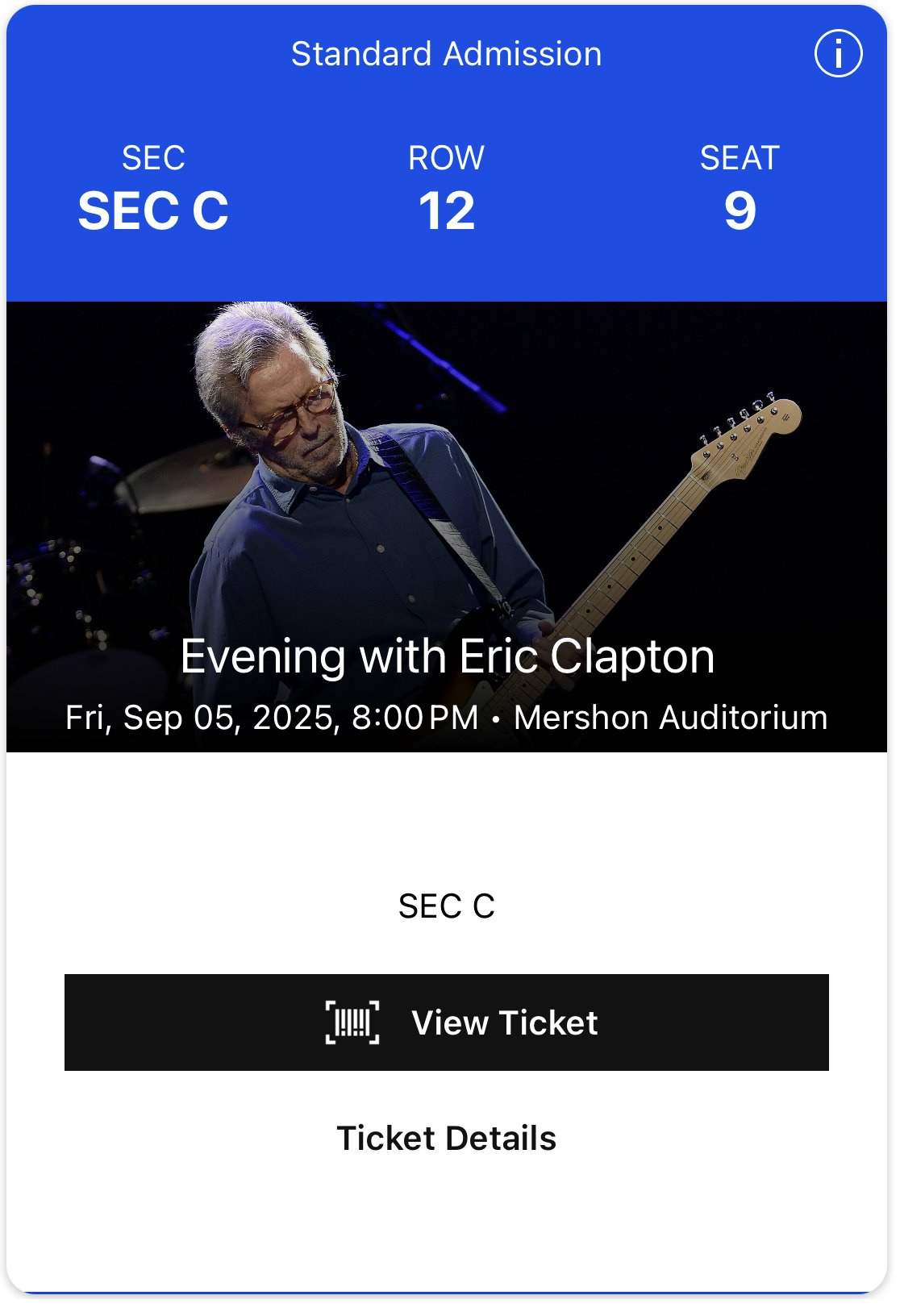The image size is (900, 1316).
Task: Click the 8:00 PM showtime text
Action: (x=415, y=718)
